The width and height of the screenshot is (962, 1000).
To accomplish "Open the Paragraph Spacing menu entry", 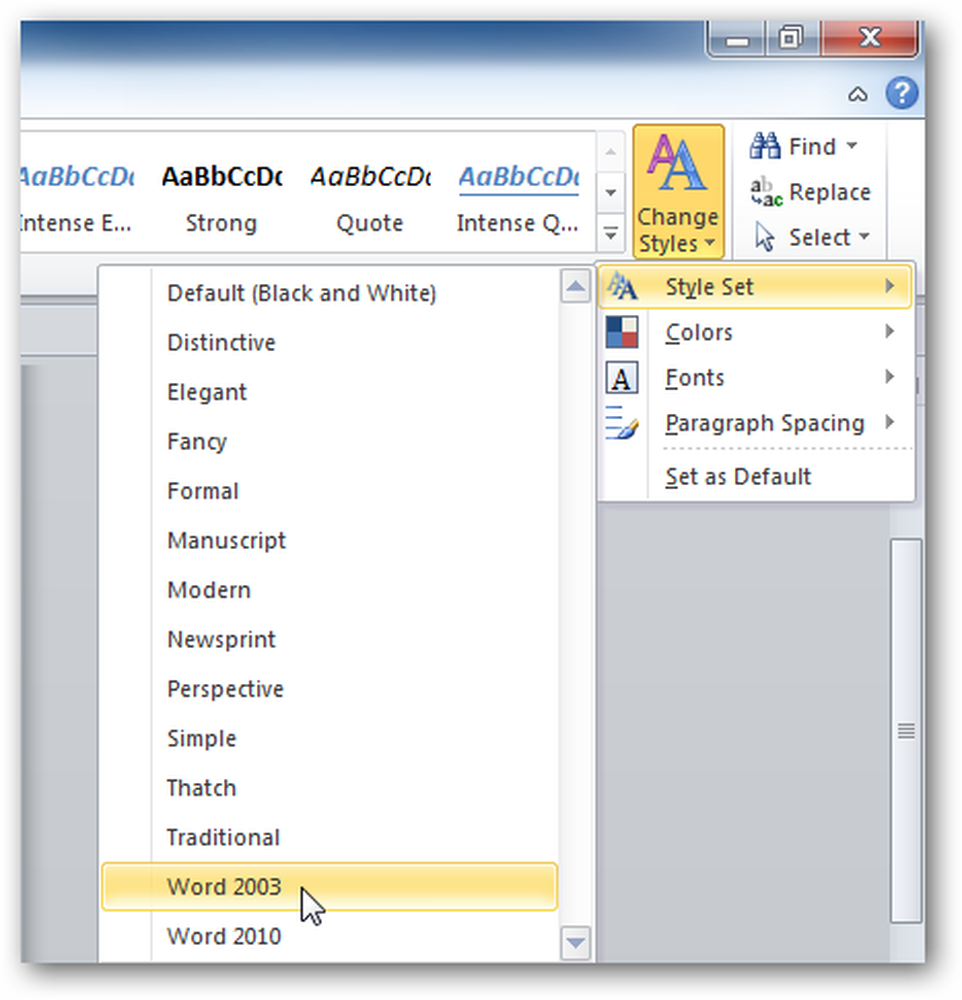I will 756,423.
